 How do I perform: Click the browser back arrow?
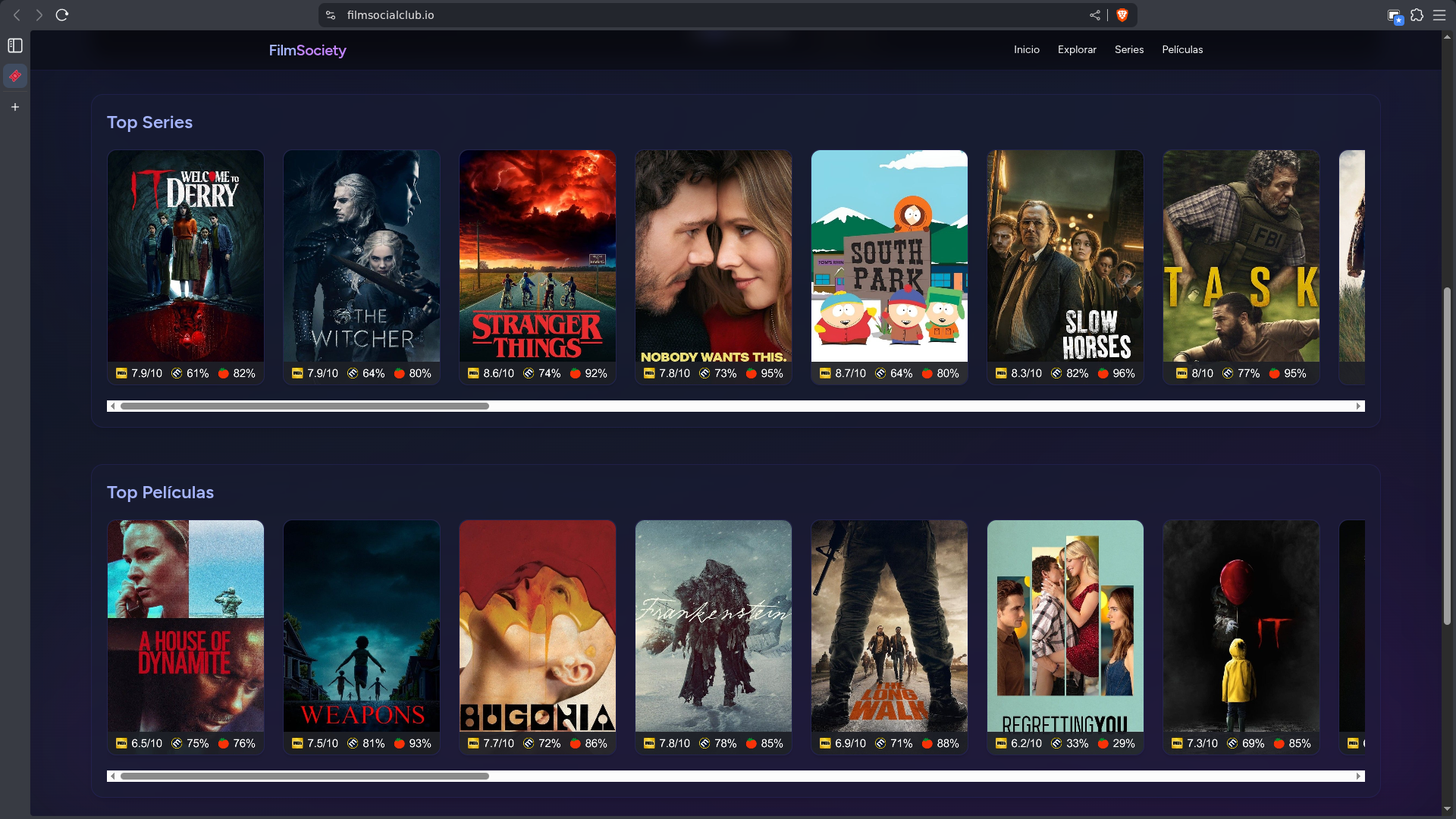click(x=17, y=15)
